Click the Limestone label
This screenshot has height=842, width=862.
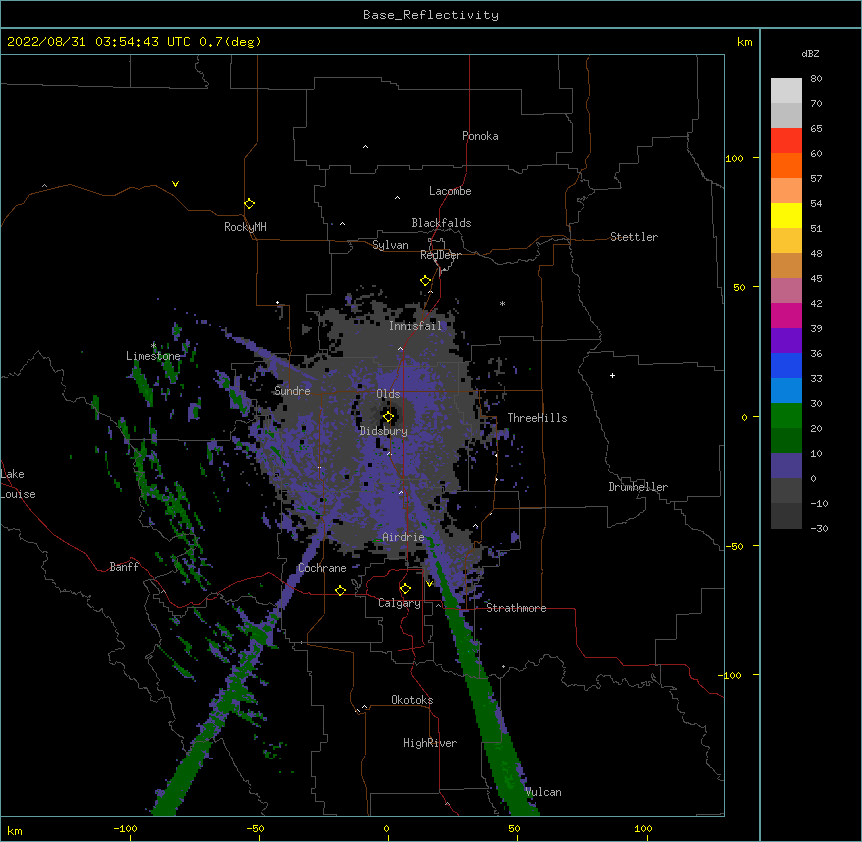click(153, 356)
